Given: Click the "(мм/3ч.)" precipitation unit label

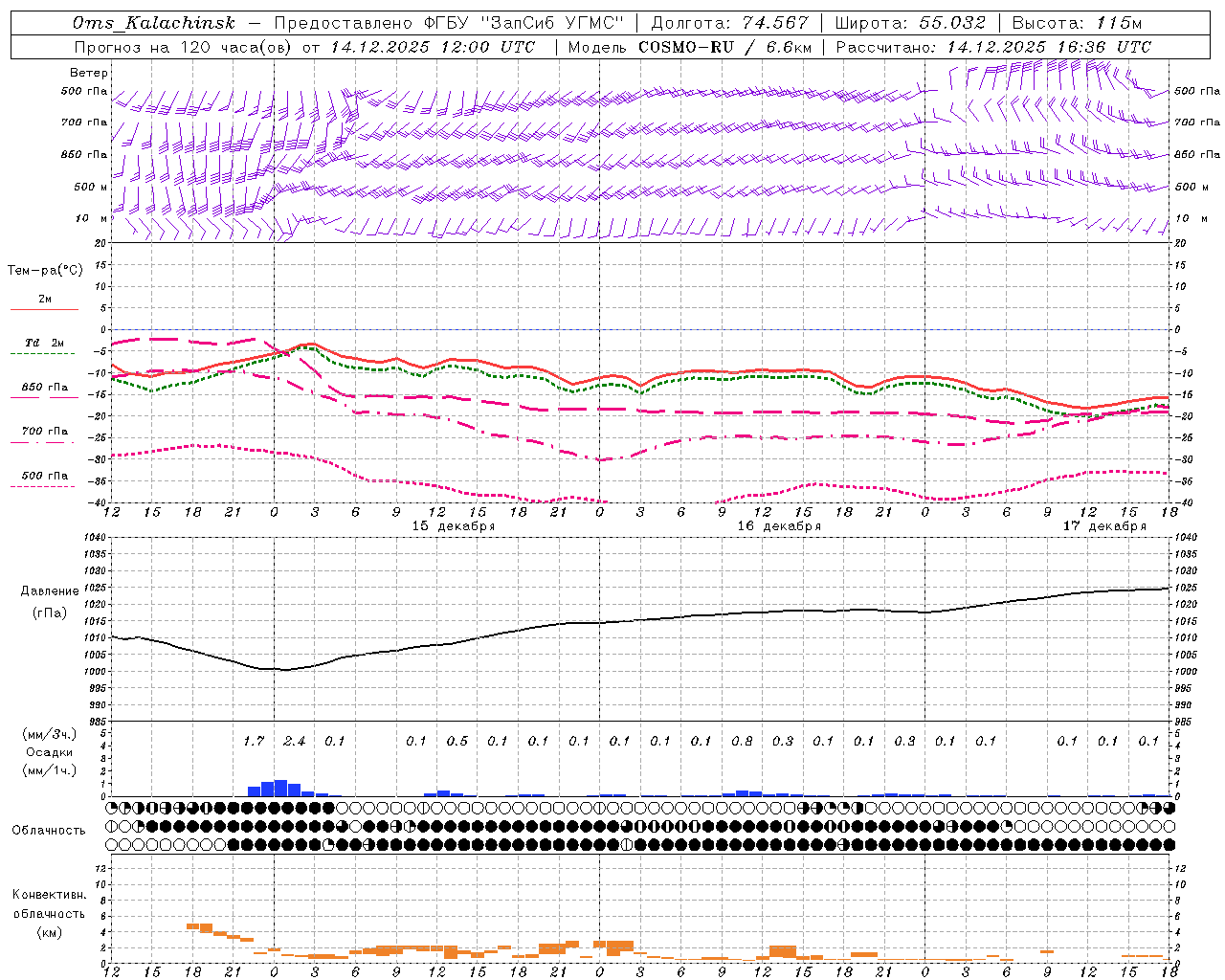Looking at the screenshot, I should click(50, 735).
